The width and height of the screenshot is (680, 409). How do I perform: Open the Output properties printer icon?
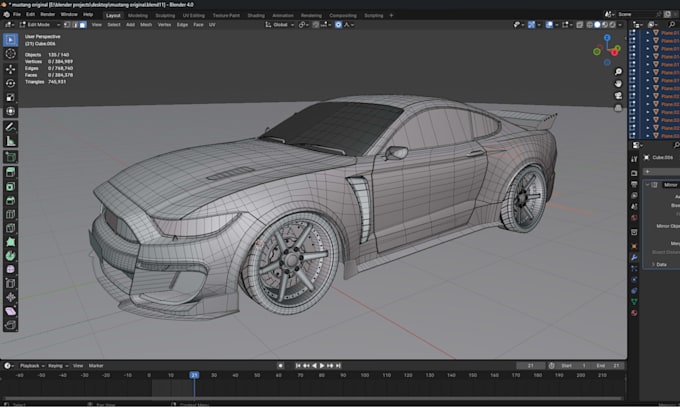tap(634, 184)
